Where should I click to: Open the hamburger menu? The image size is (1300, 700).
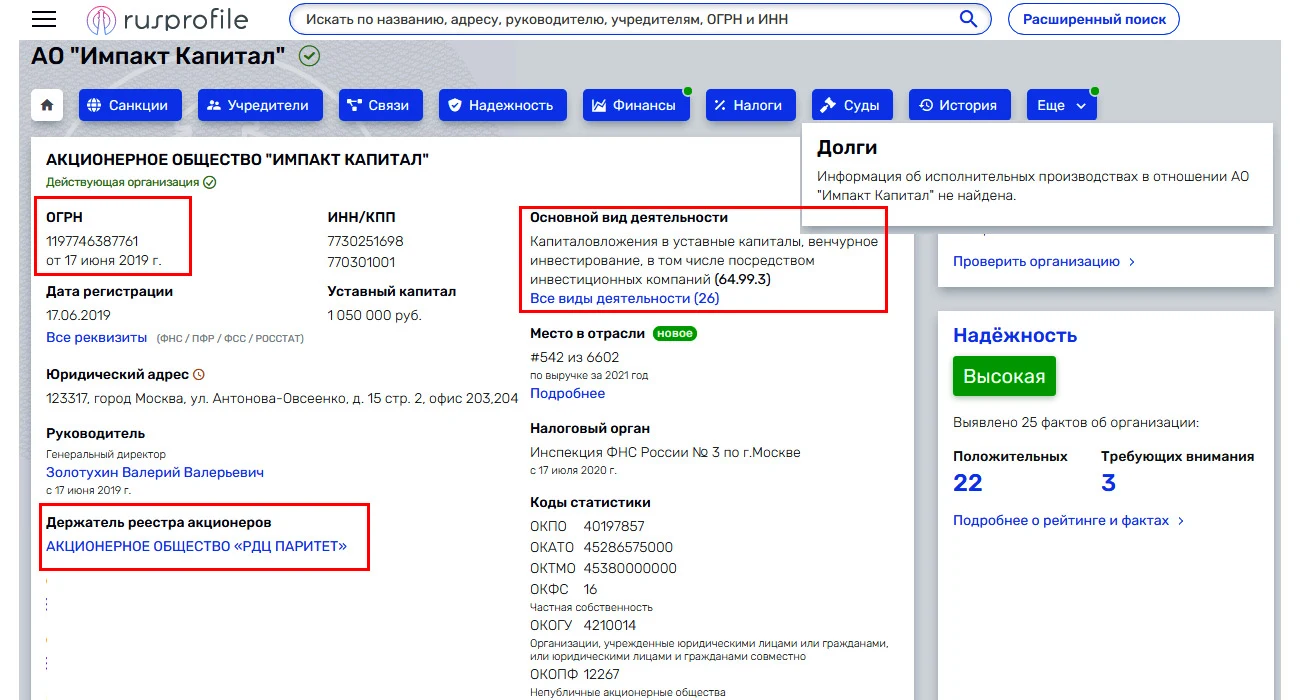[44, 19]
